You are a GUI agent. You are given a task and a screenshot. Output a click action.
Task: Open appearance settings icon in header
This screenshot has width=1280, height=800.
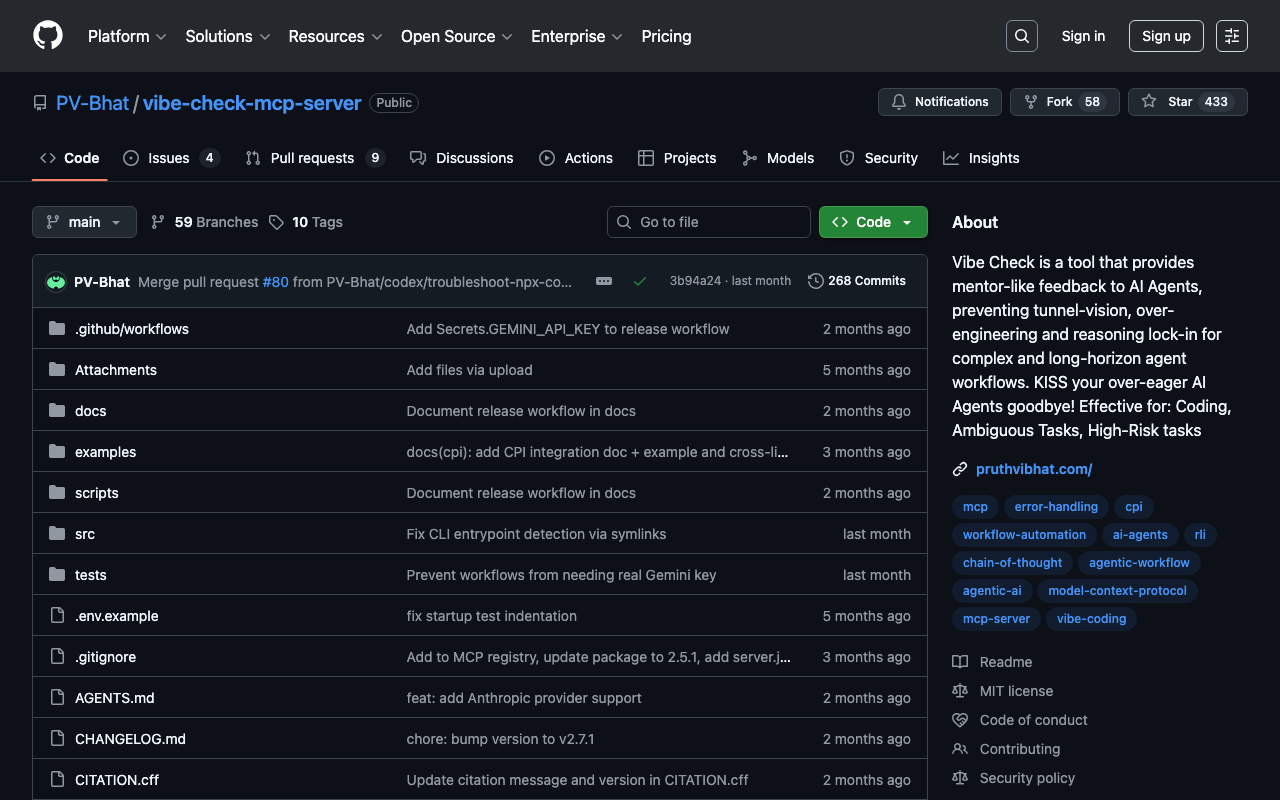(1231, 36)
